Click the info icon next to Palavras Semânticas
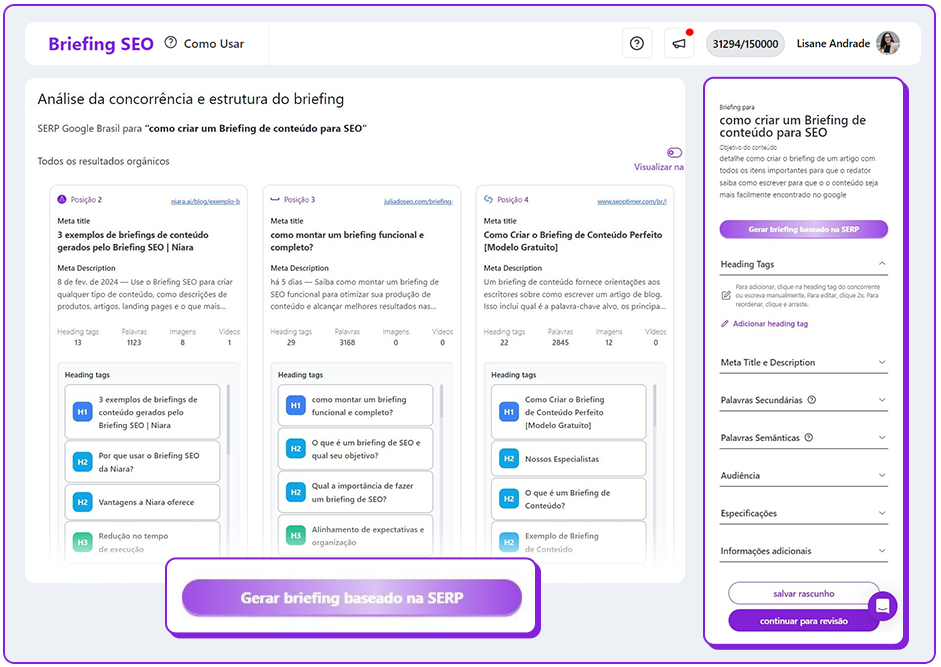This screenshot has width=941, height=667. tap(808, 438)
